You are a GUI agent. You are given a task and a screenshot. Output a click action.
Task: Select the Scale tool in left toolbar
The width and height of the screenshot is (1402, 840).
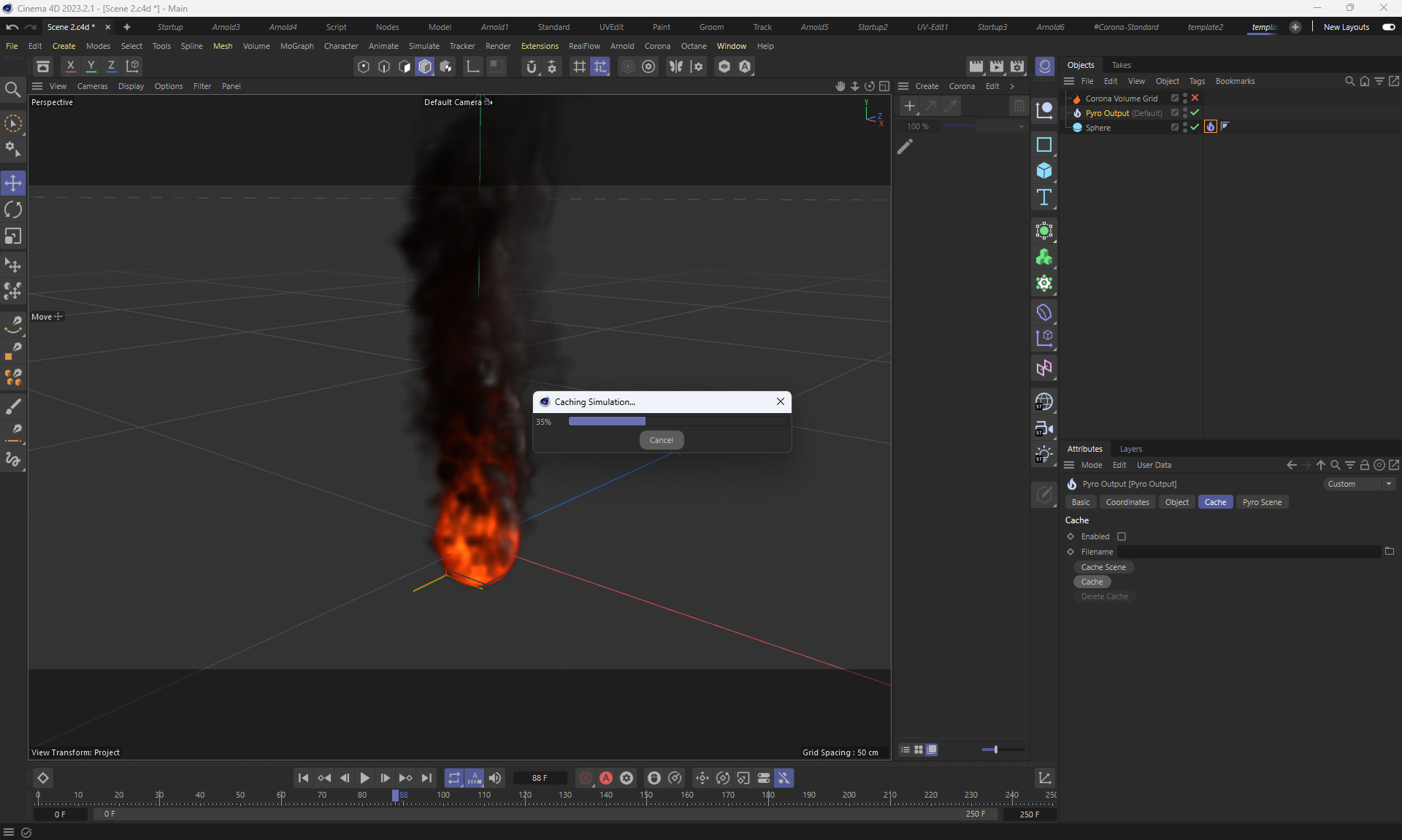pos(13,236)
